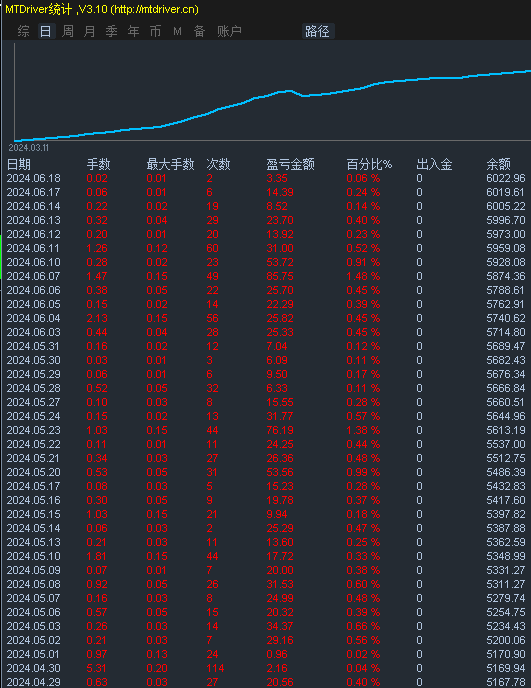Click the 最大手数 column header
The image size is (531, 688).
170,165
